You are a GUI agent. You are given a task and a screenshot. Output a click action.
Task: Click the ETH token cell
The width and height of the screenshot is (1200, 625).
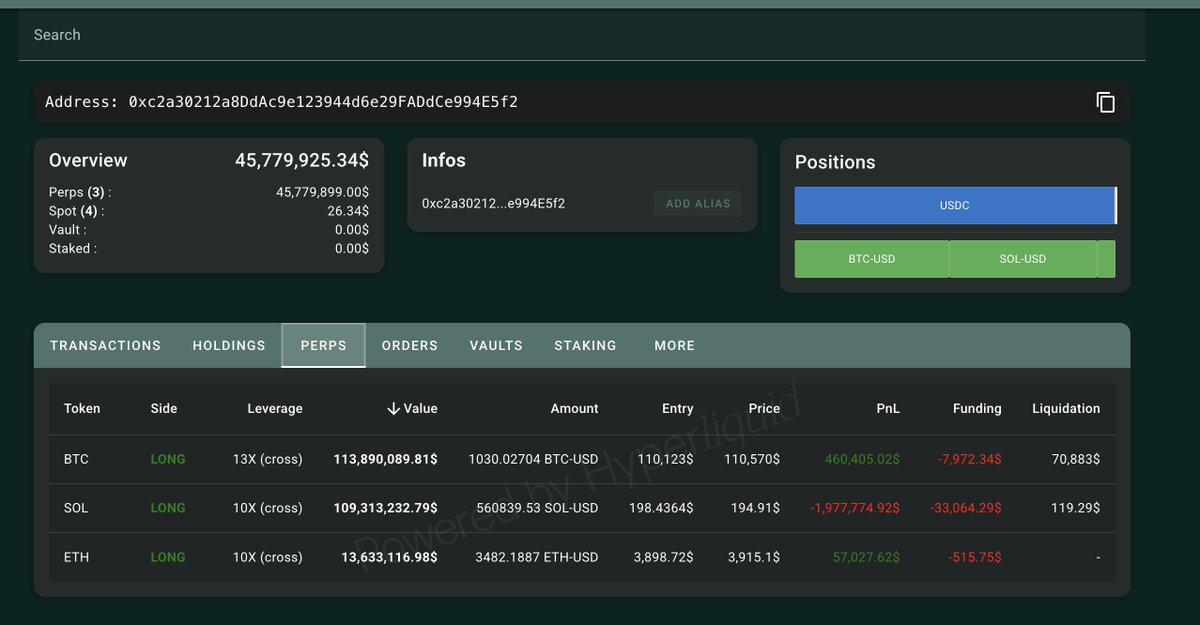(x=76, y=557)
